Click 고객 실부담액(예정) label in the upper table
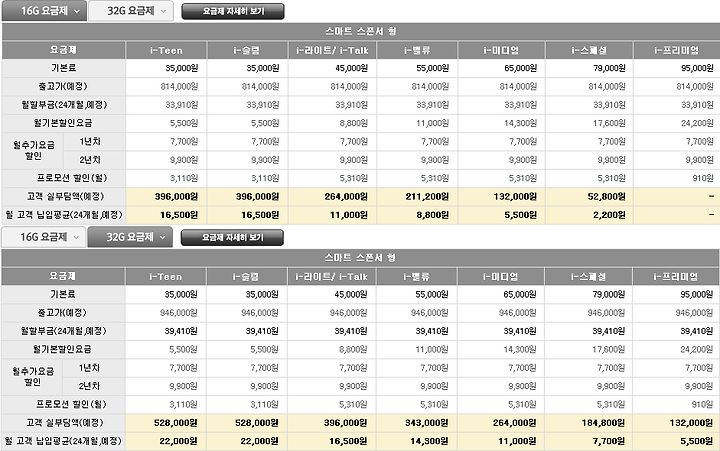 tap(66, 197)
